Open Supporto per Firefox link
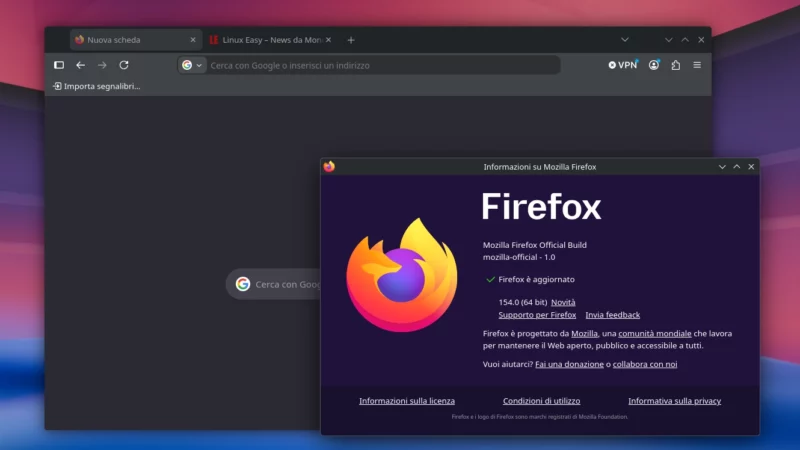Viewport: 800px width, 450px height. point(537,315)
